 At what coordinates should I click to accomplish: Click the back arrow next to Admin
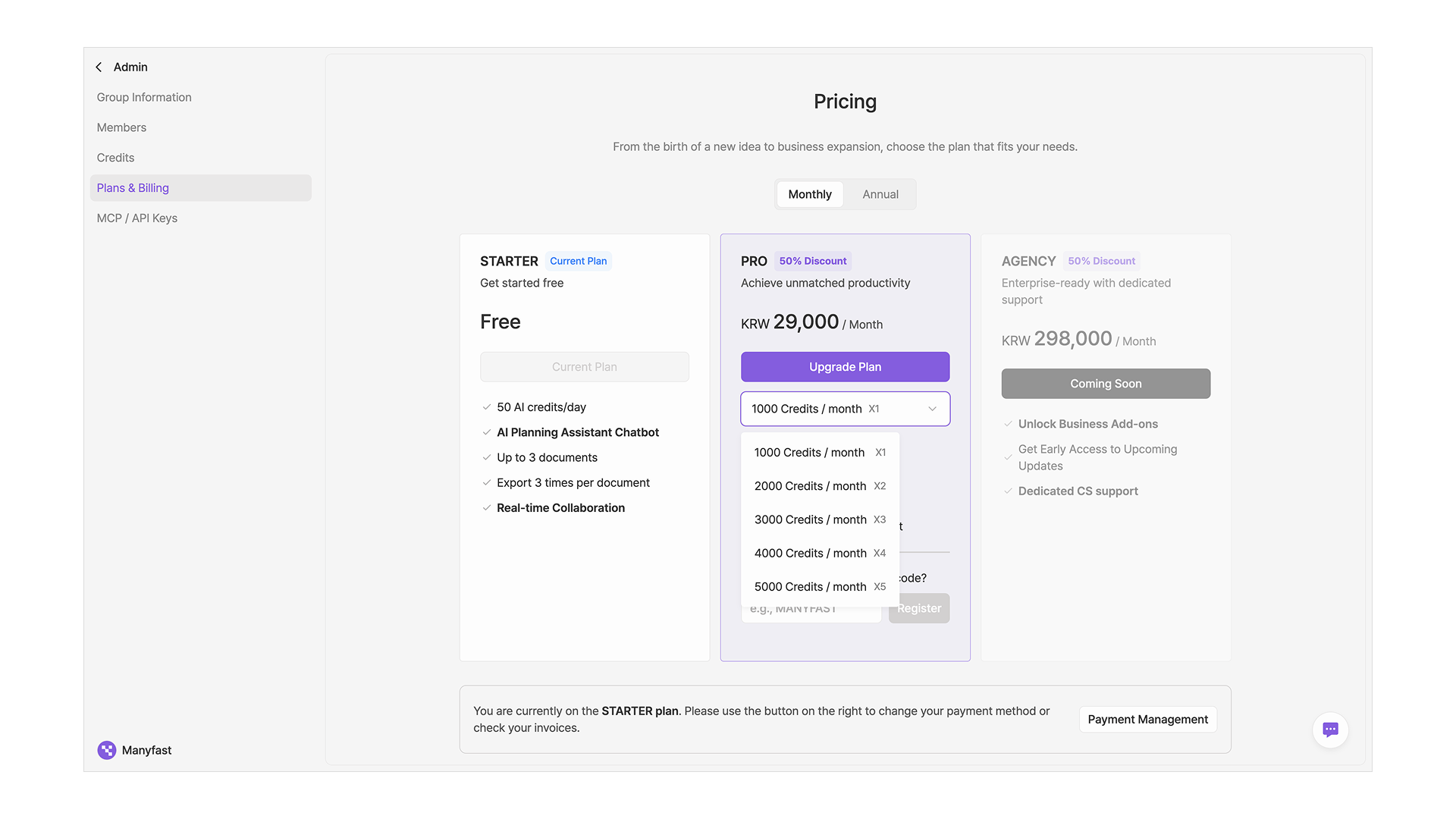pos(99,67)
